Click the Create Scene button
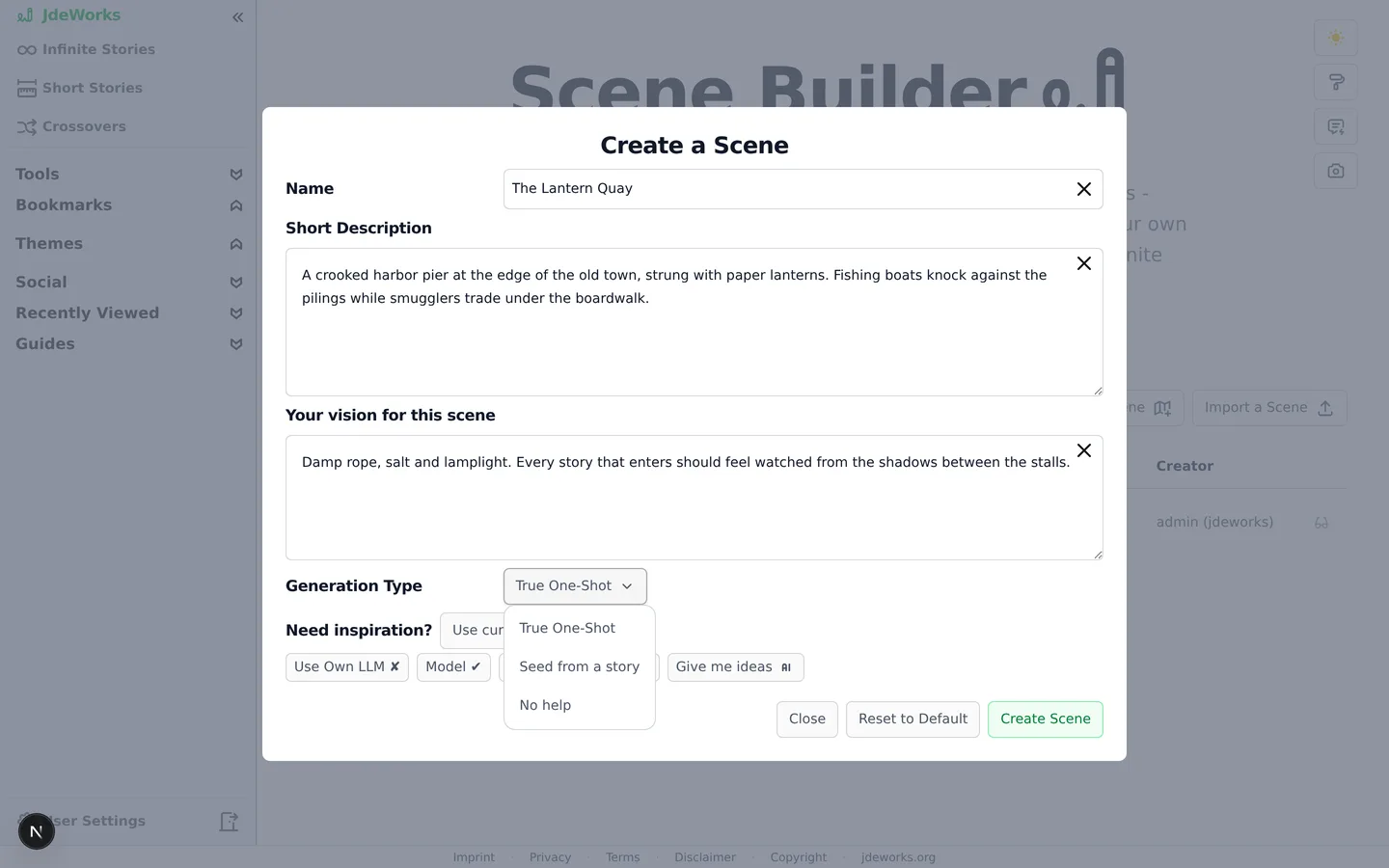Viewport: 1389px width, 868px height. (1046, 719)
